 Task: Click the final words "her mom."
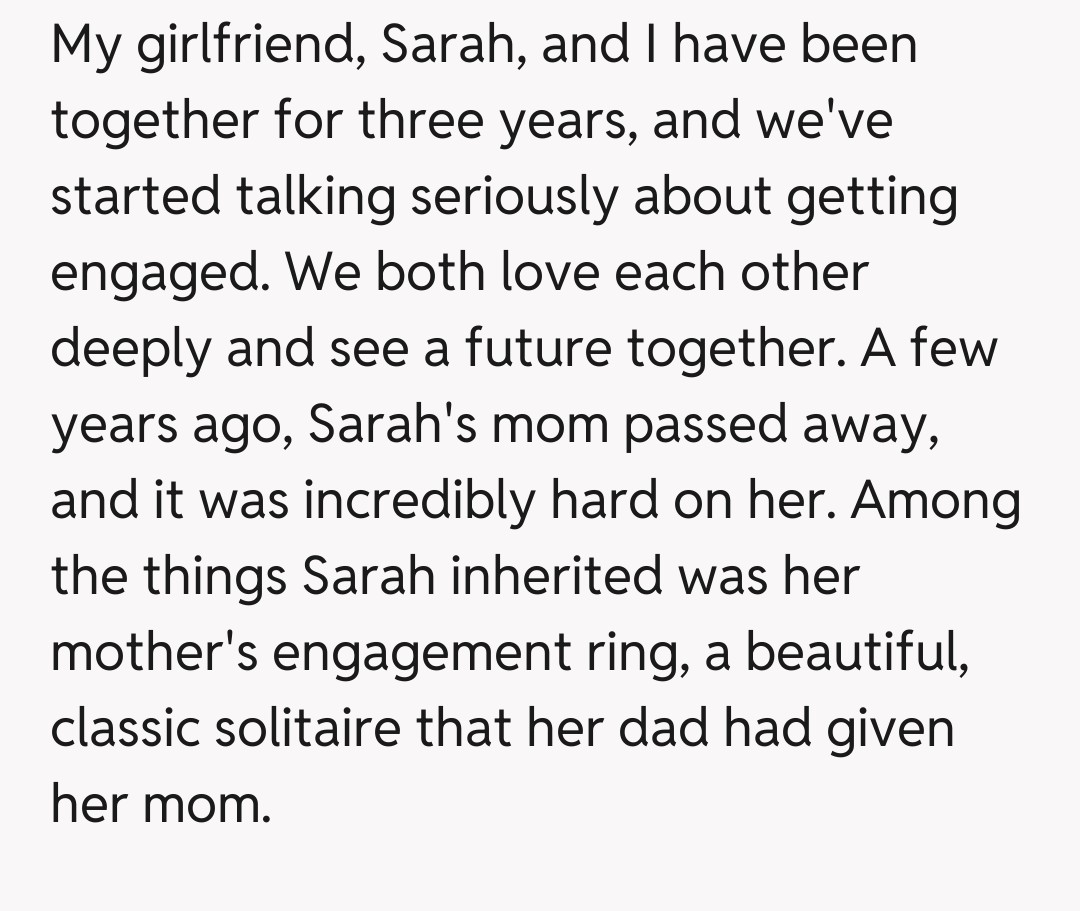160,803
